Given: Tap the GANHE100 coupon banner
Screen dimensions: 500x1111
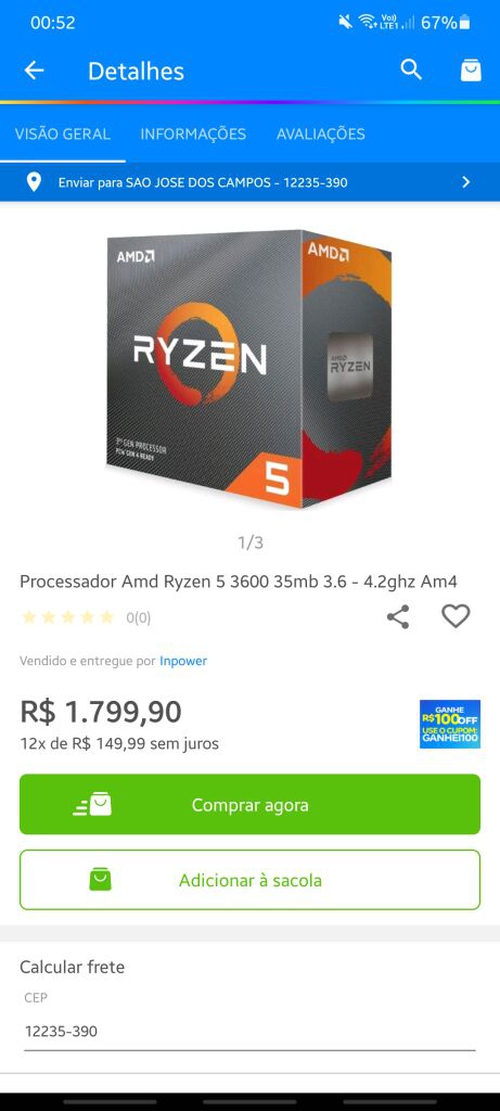Looking at the screenshot, I should point(450,724).
